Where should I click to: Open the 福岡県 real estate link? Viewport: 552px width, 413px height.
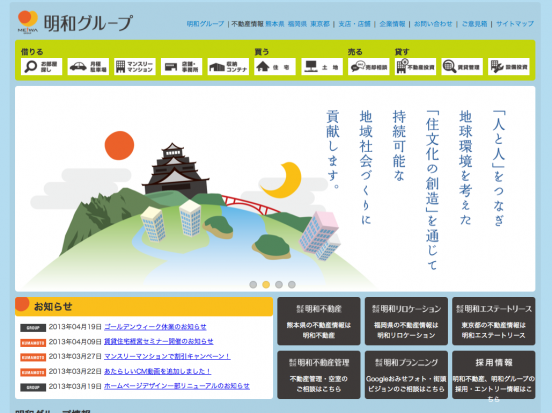click(x=297, y=24)
